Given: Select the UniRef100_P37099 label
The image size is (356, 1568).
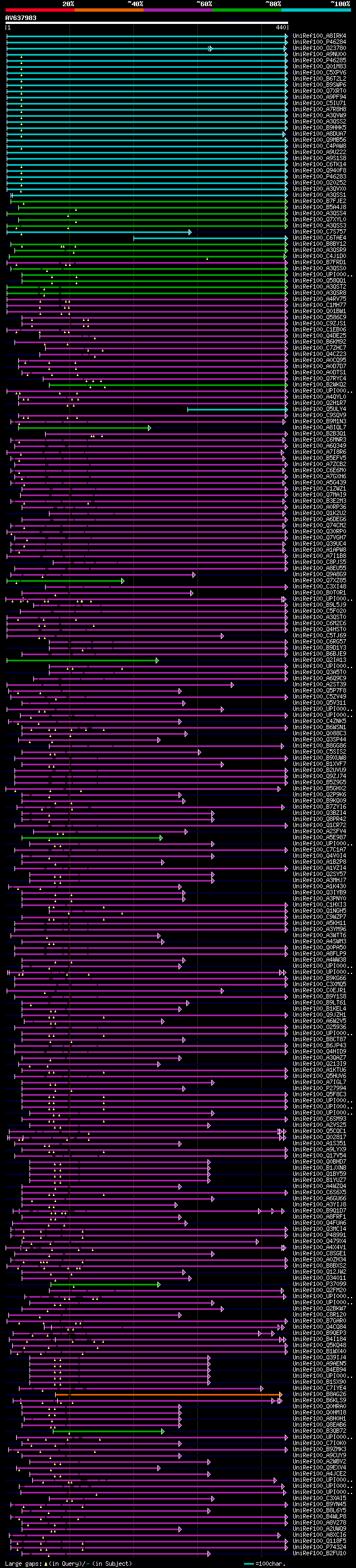Looking at the screenshot, I should [x=319, y=1284].
